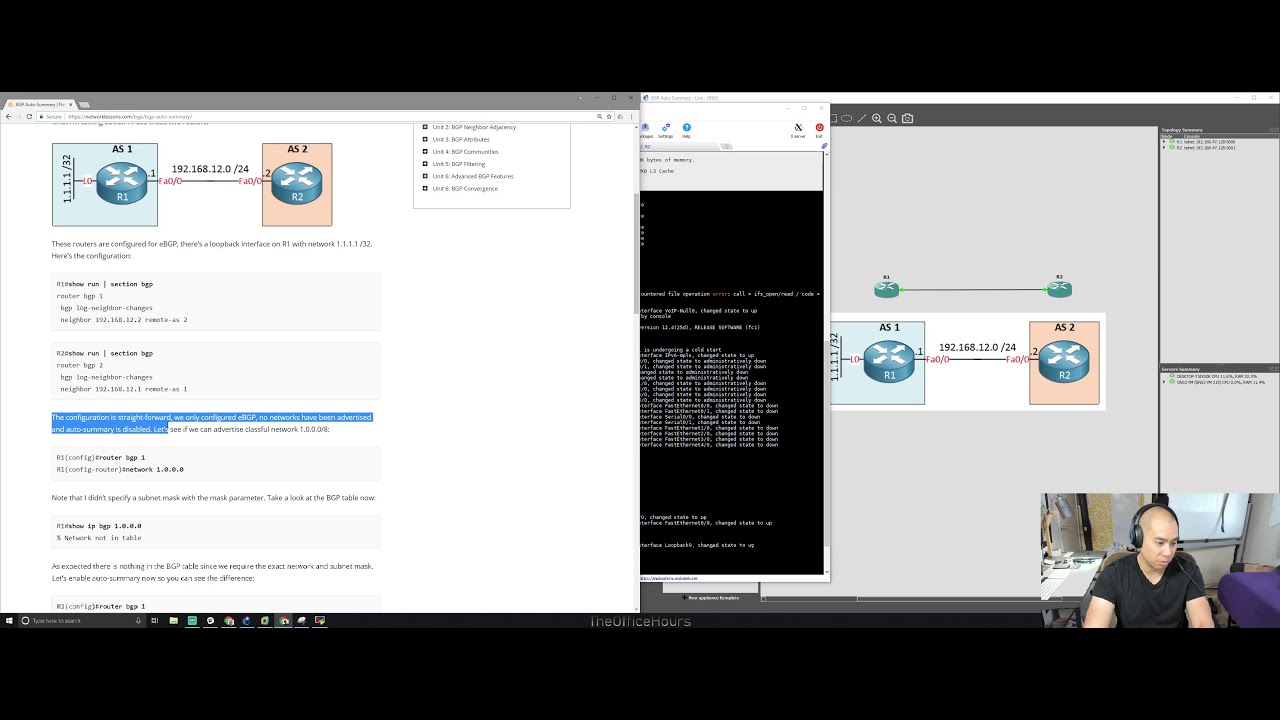
Task: Select the GNS3 draw rectangle tool
Action: pos(834,118)
